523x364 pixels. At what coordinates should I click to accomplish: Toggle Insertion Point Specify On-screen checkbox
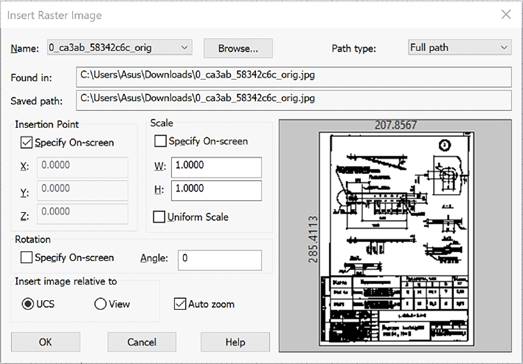coord(27,142)
